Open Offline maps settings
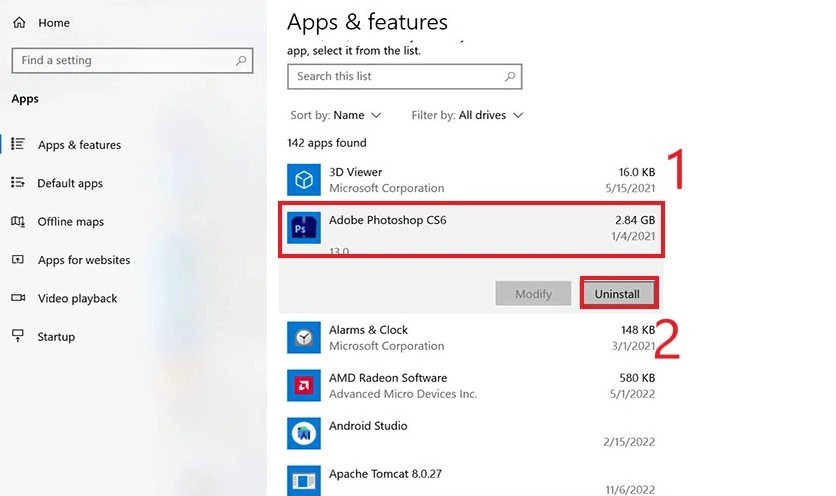Screen dimensions: 836x496 (70, 222)
